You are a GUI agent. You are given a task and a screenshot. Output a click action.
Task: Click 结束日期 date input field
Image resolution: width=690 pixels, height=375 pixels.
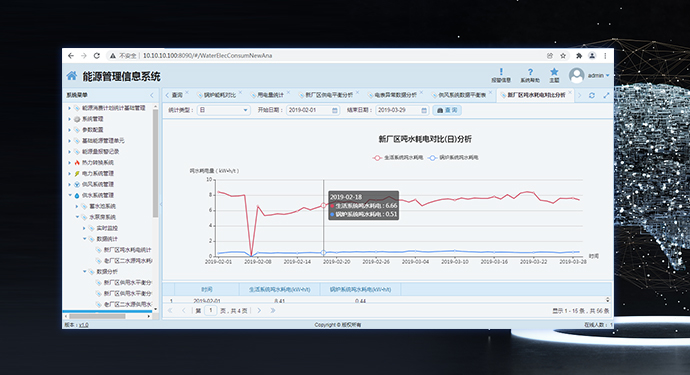[x=402, y=110]
